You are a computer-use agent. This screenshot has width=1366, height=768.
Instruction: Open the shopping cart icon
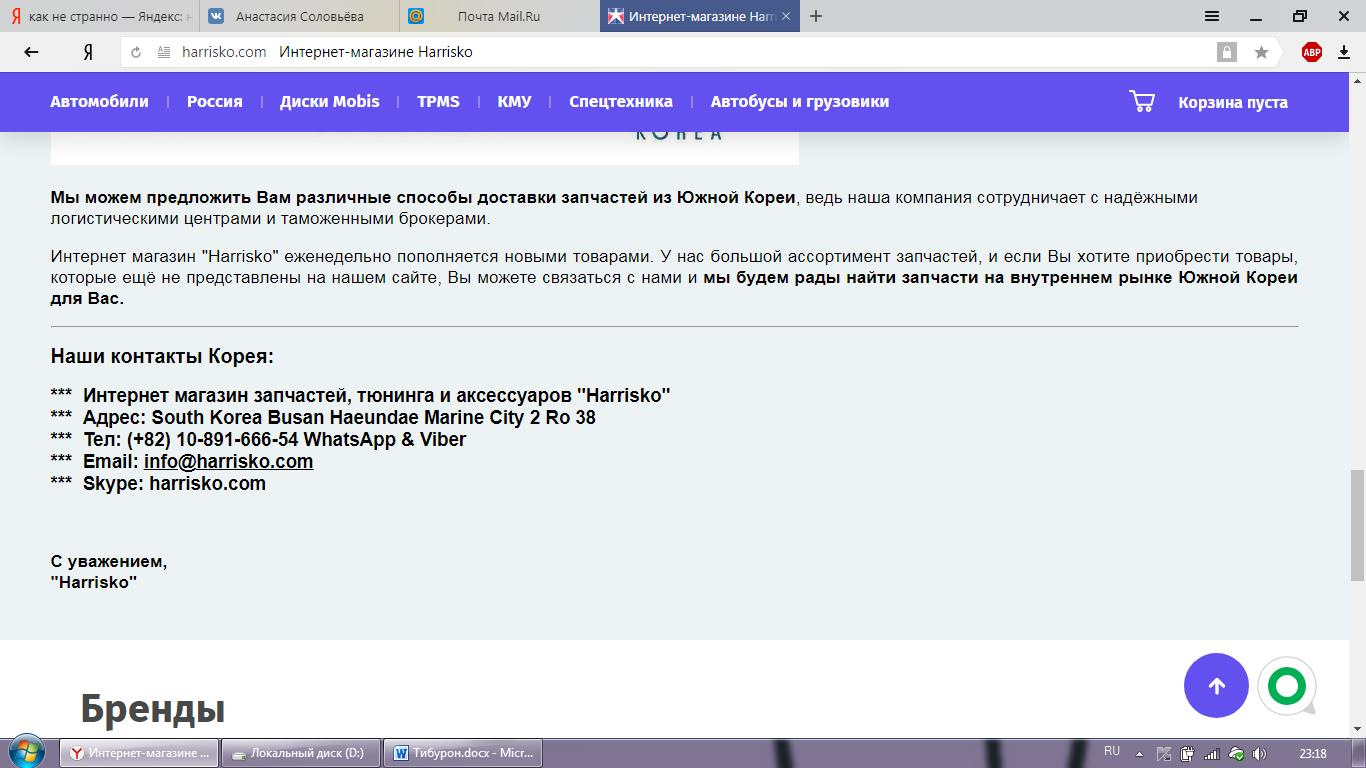click(x=1142, y=101)
